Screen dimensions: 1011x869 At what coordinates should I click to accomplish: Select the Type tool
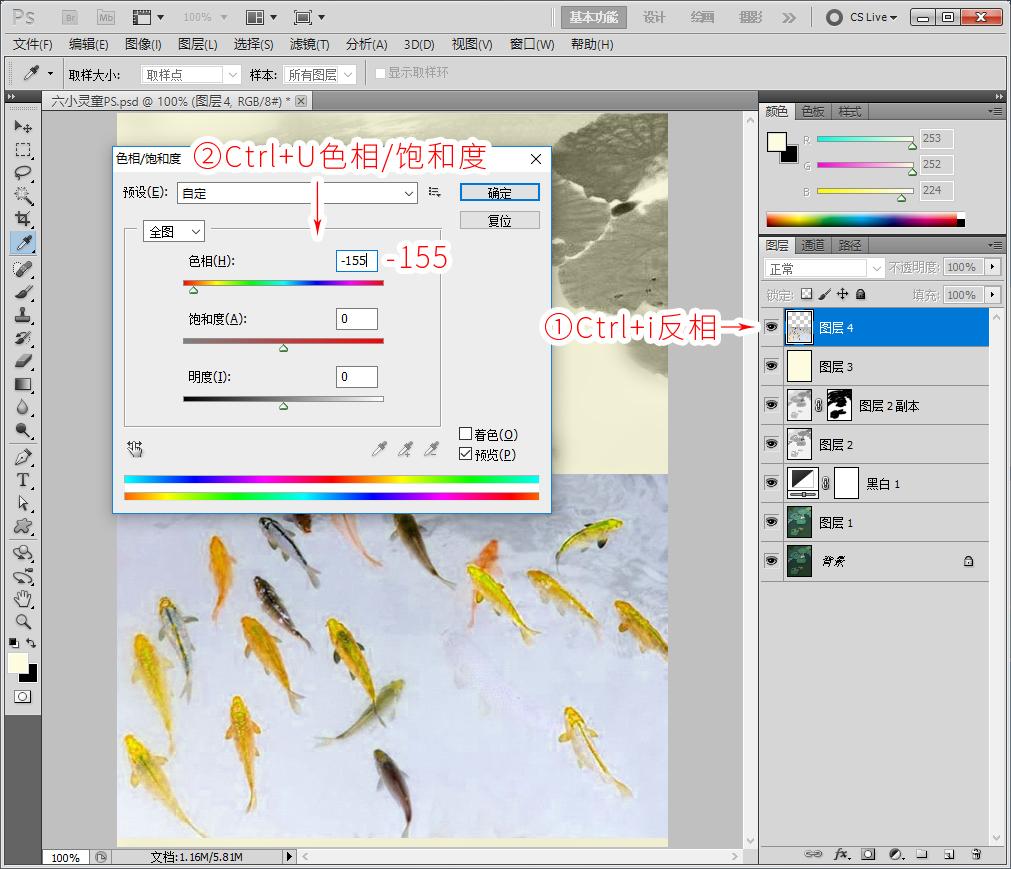(x=23, y=480)
